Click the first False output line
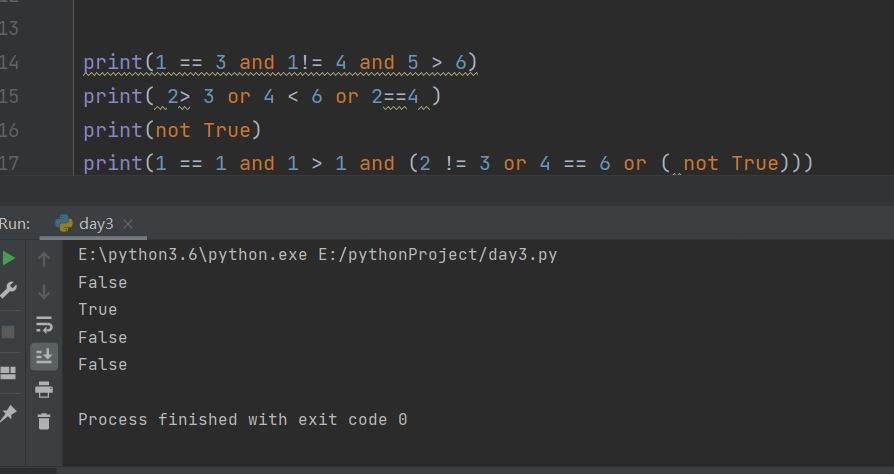The height and width of the screenshot is (474, 894). click(103, 282)
